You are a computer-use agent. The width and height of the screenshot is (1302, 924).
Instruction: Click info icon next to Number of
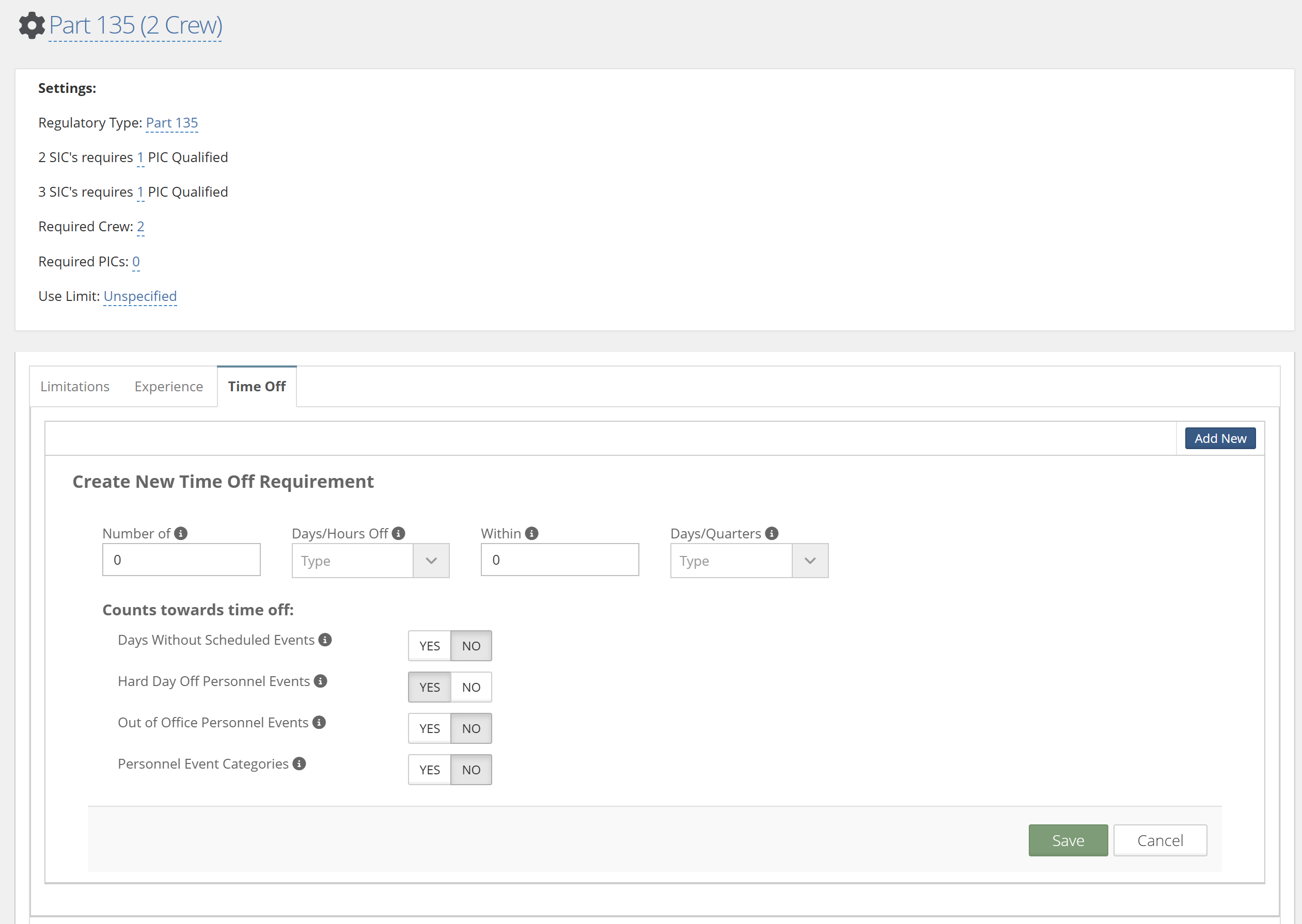181,533
